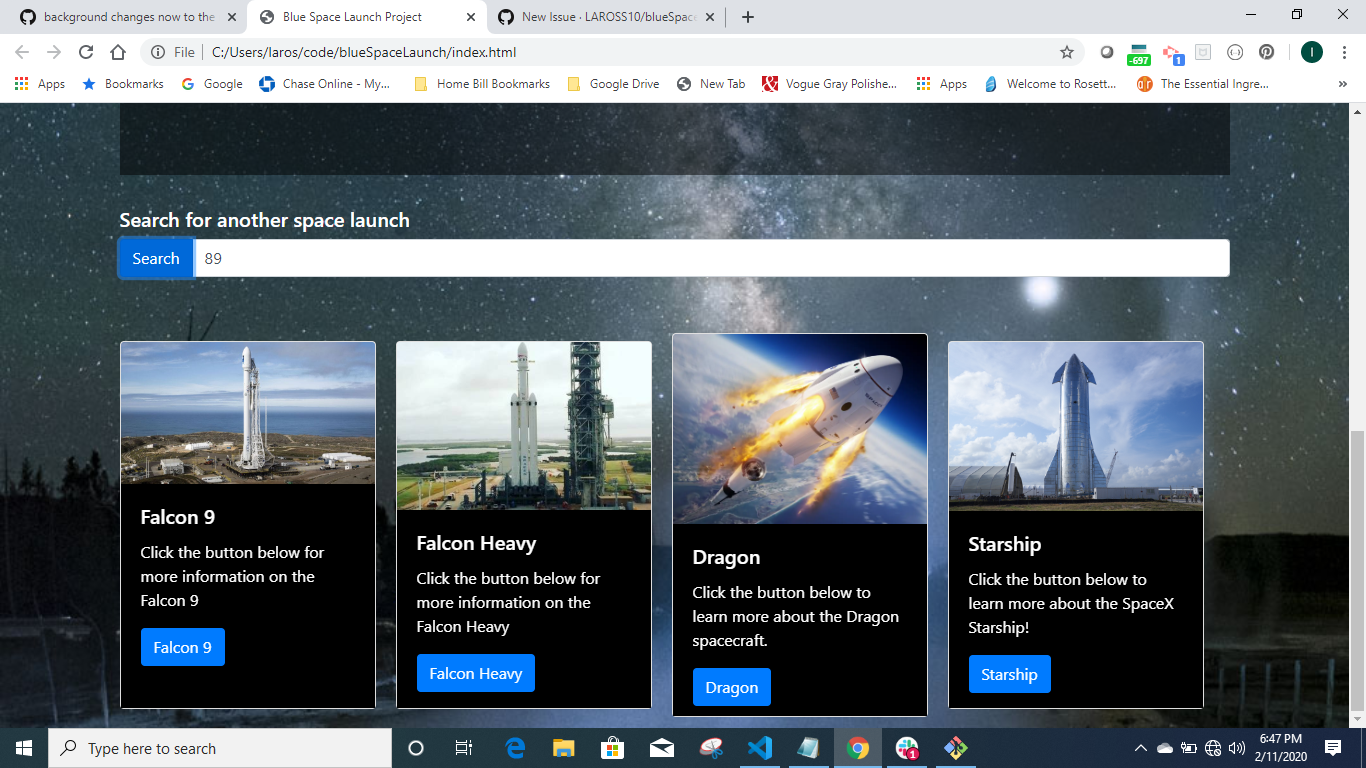The height and width of the screenshot is (768, 1366).
Task: Open the Chrome profile avatar menu
Action: pyautogui.click(x=1312, y=52)
